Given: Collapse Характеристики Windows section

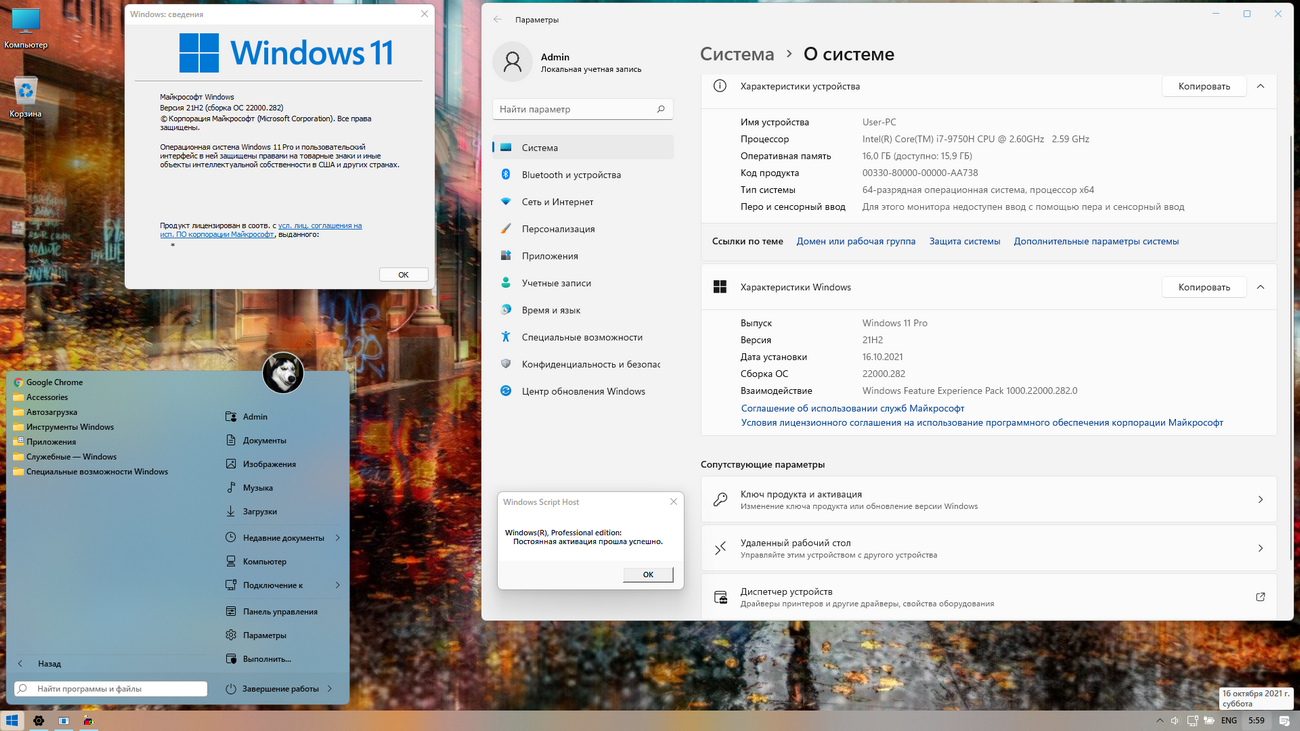Looking at the screenshot, I should pos(1260,287).
